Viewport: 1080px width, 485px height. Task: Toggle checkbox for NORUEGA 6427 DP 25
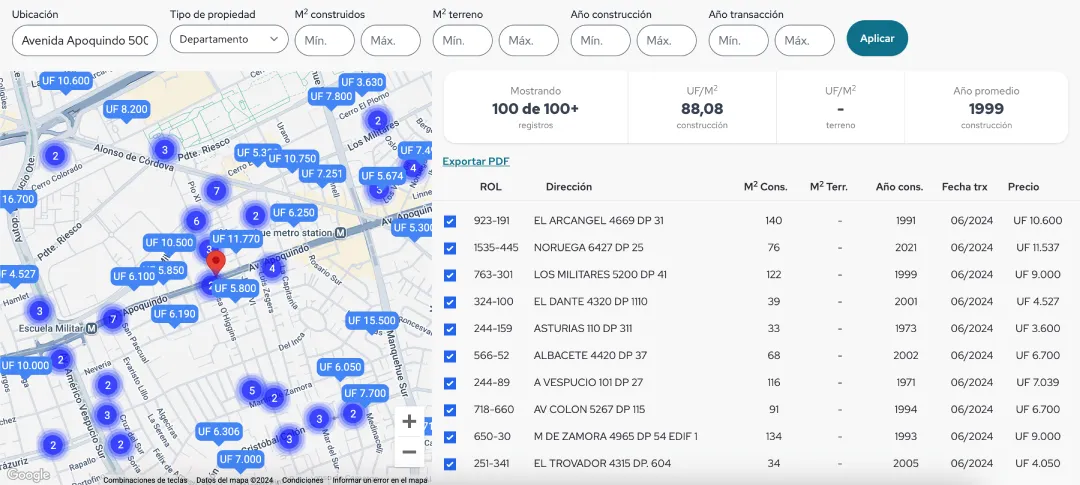click(450, 248)
